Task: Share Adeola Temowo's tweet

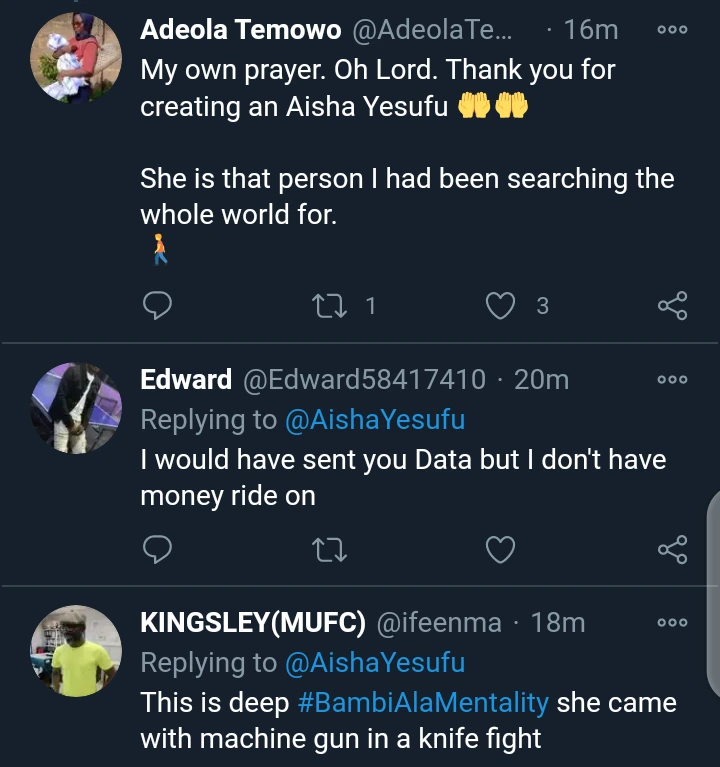Action: 672,306
